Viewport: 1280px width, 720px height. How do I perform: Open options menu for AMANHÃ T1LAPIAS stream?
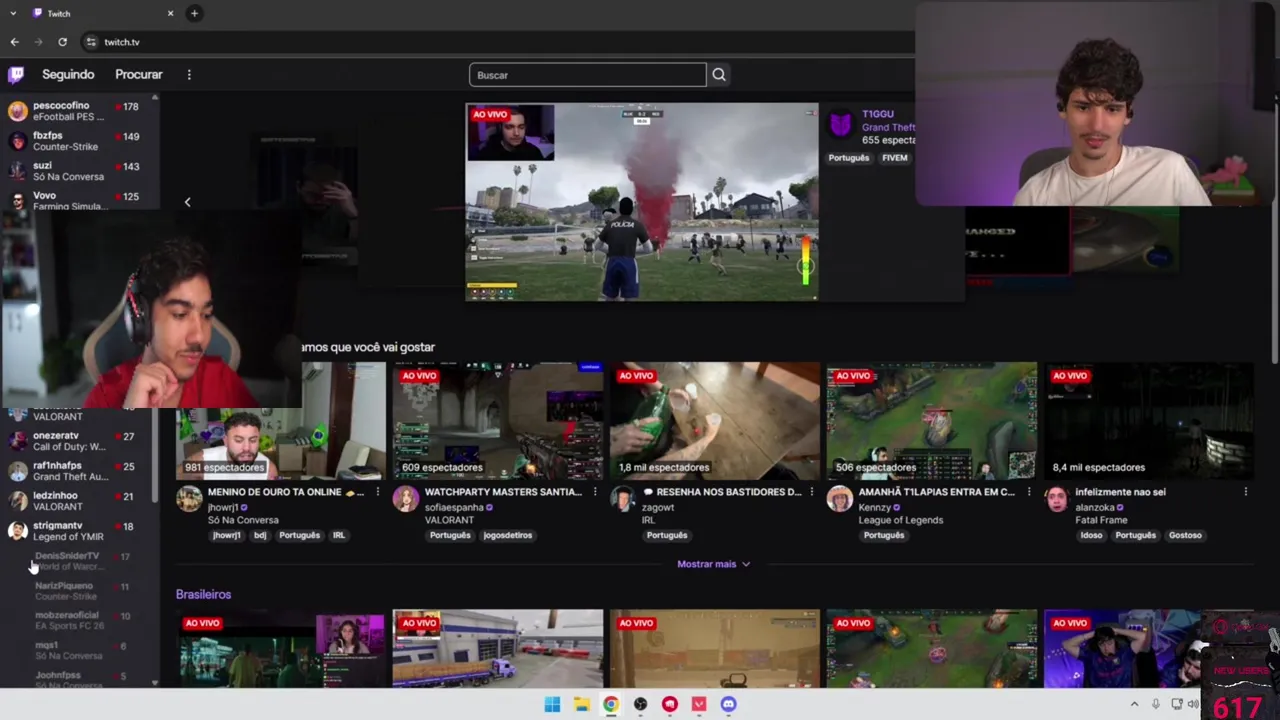pyautogui.click(x=1029, y=492)
